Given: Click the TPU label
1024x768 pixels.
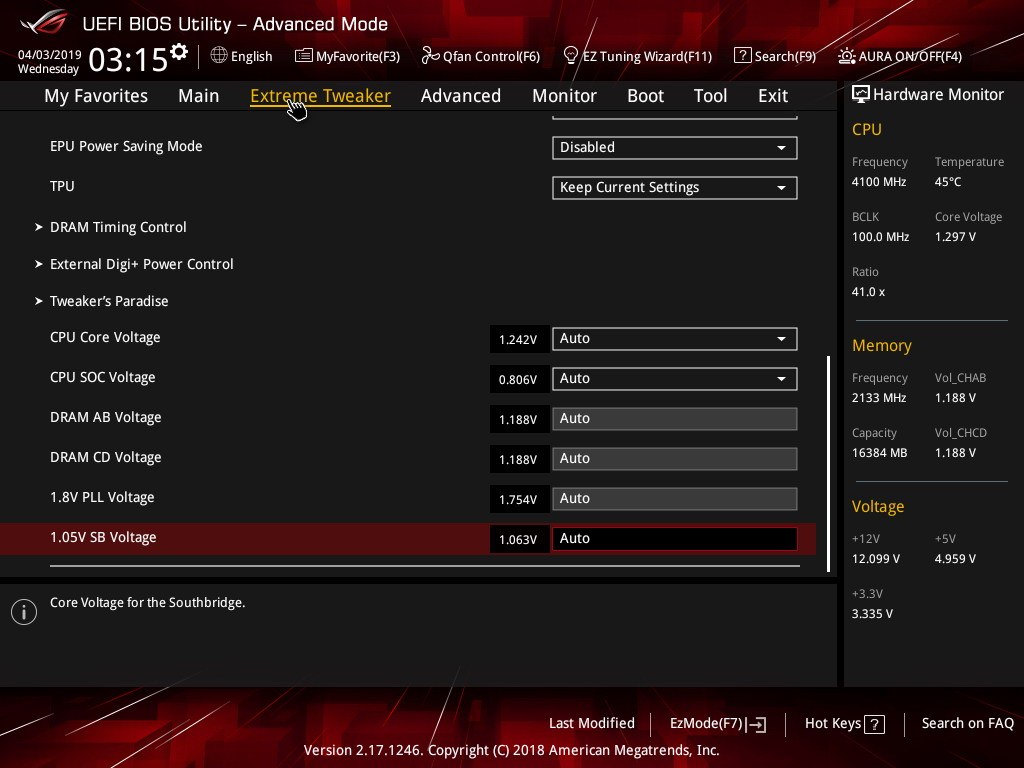Looking at the screenshot, I should tap(62, 186).
